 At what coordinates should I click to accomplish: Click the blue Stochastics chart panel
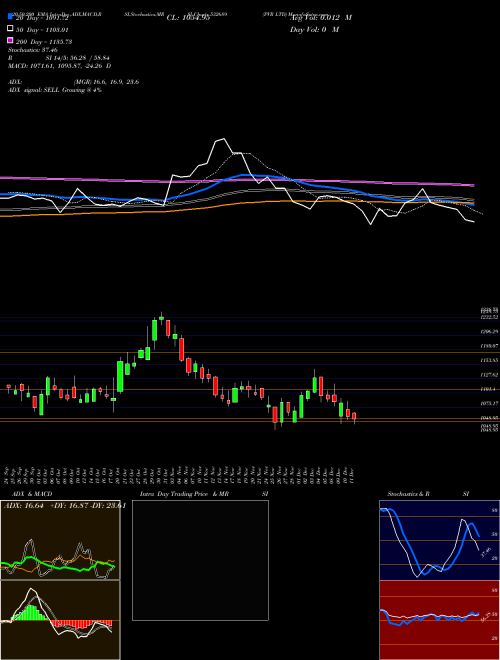click(x=439, y=540)
